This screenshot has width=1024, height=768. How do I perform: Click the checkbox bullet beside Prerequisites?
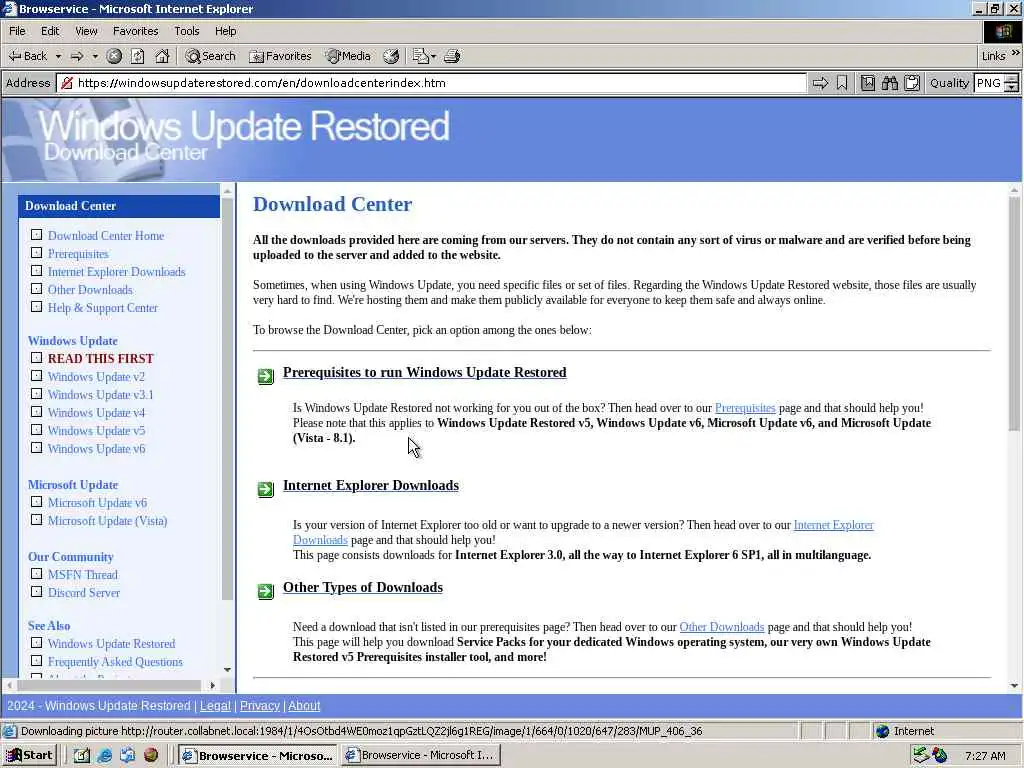tap(37, 253)
